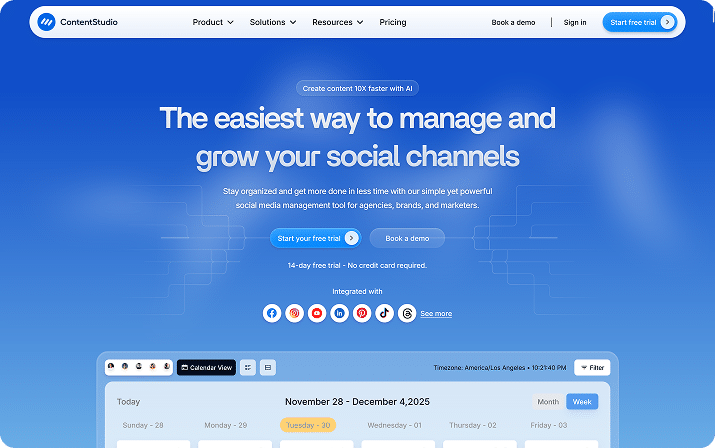Click the Today button in the calendar

pos(128,401)
